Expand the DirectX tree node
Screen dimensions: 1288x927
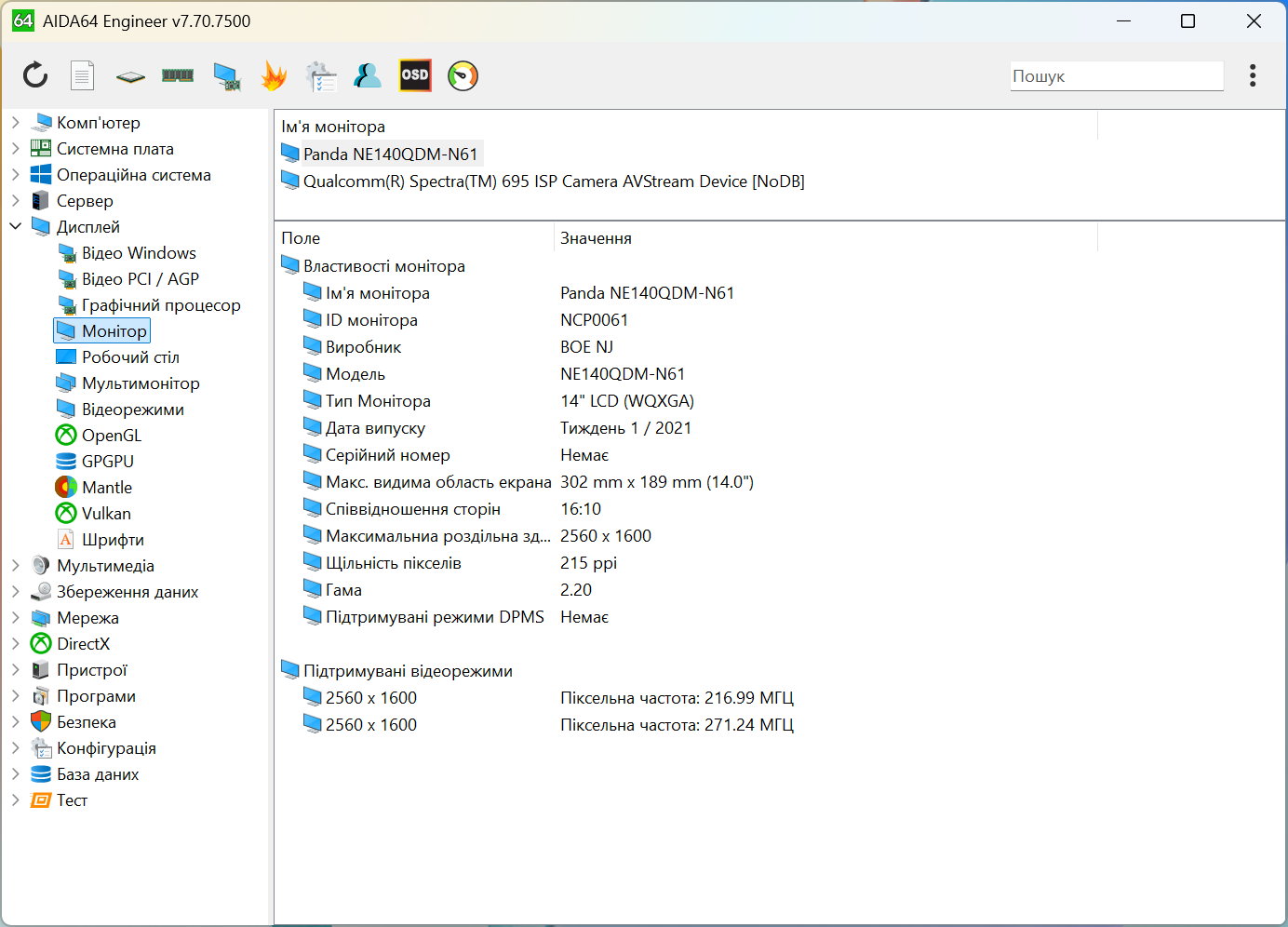[15, 643]
